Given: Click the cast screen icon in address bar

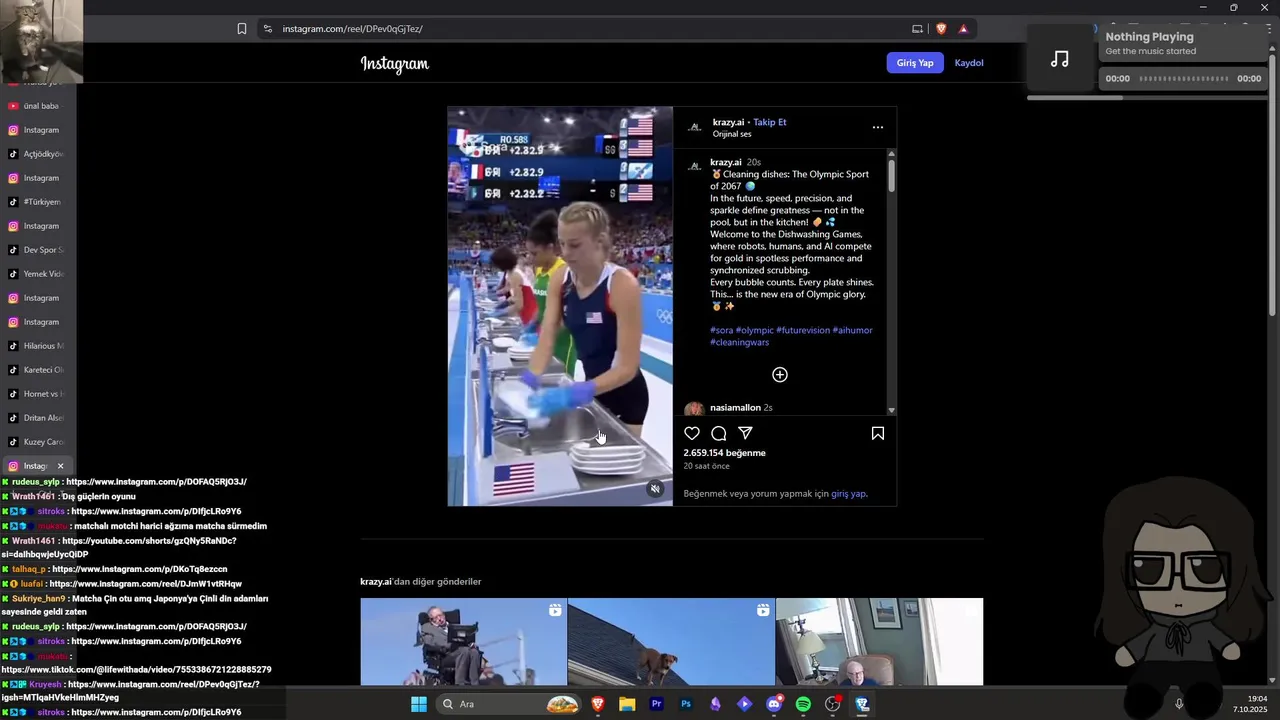Looking at the screenshot, I should 917,29.
